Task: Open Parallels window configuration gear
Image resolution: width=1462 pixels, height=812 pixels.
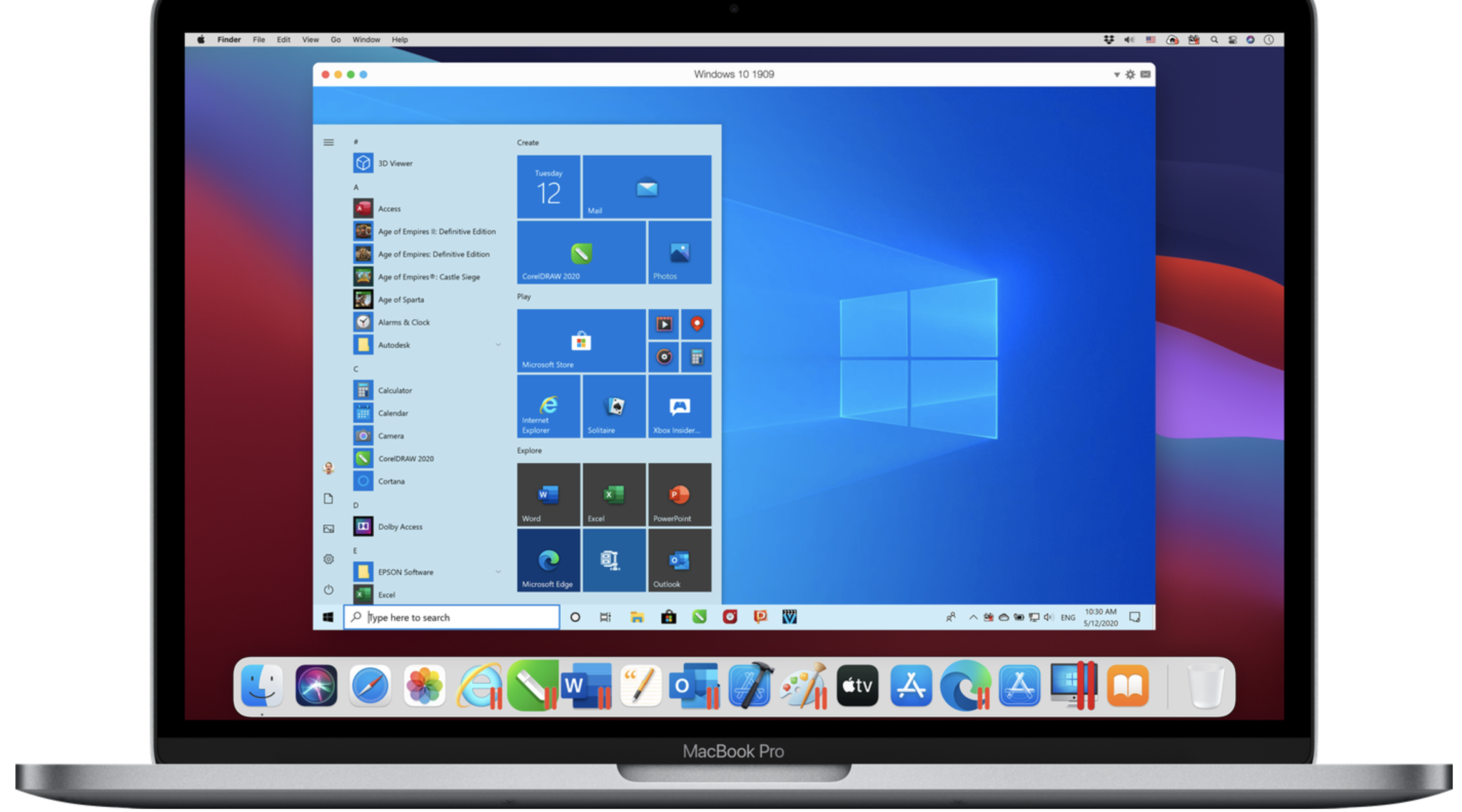Action: click(1130, 74)
